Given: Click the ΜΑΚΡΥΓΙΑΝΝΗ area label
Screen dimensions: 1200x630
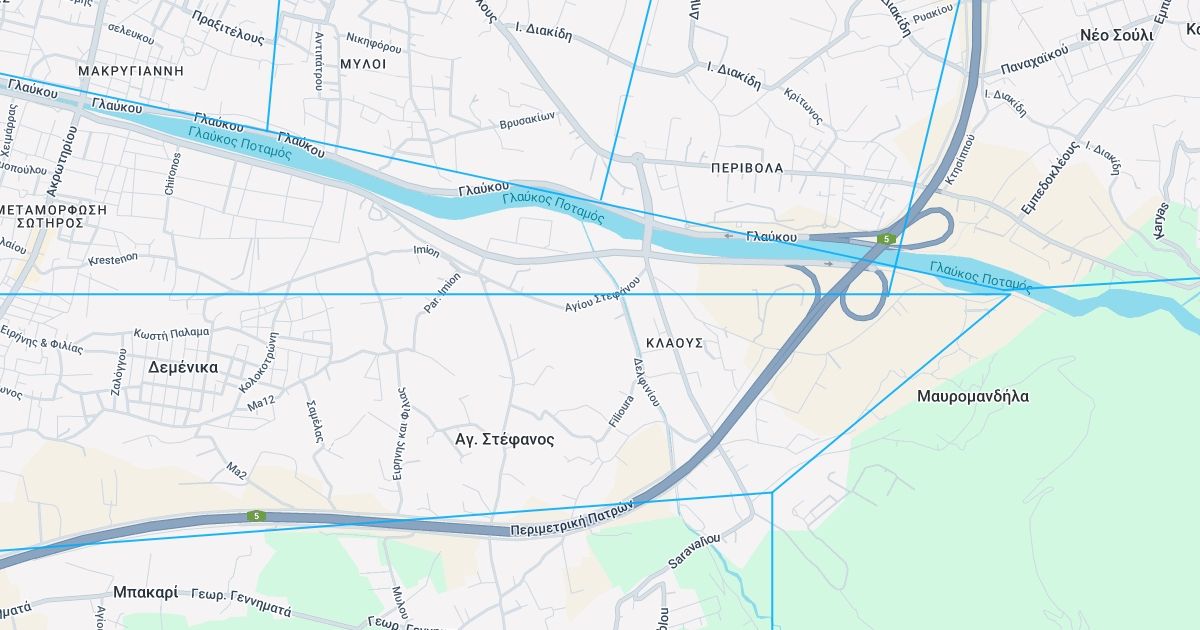Looking at the screenshot, I should pyautogui.click(x=131, y=71).
